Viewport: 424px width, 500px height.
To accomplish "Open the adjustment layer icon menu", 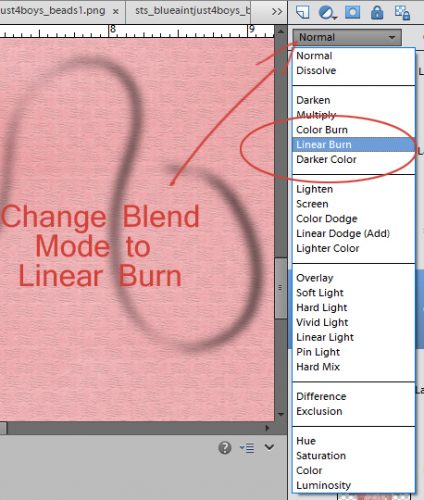I will [x=328, y=12].
